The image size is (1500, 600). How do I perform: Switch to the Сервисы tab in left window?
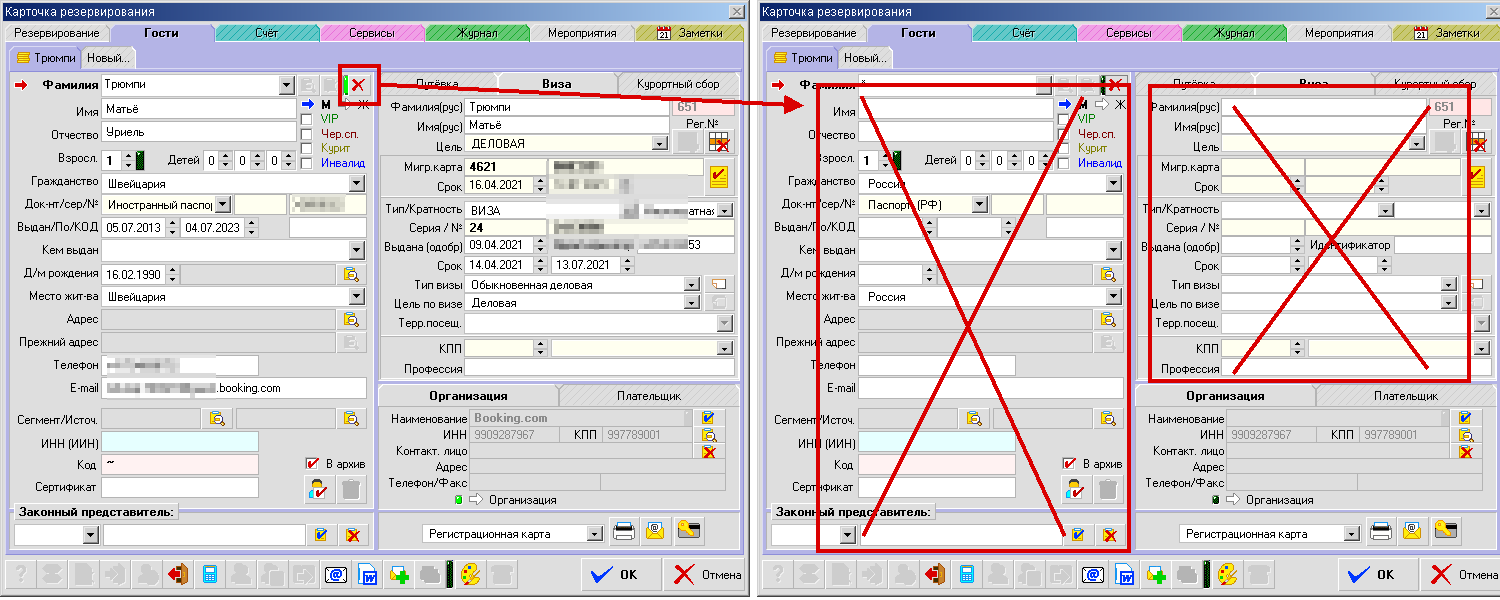click(x=372, y=33)
